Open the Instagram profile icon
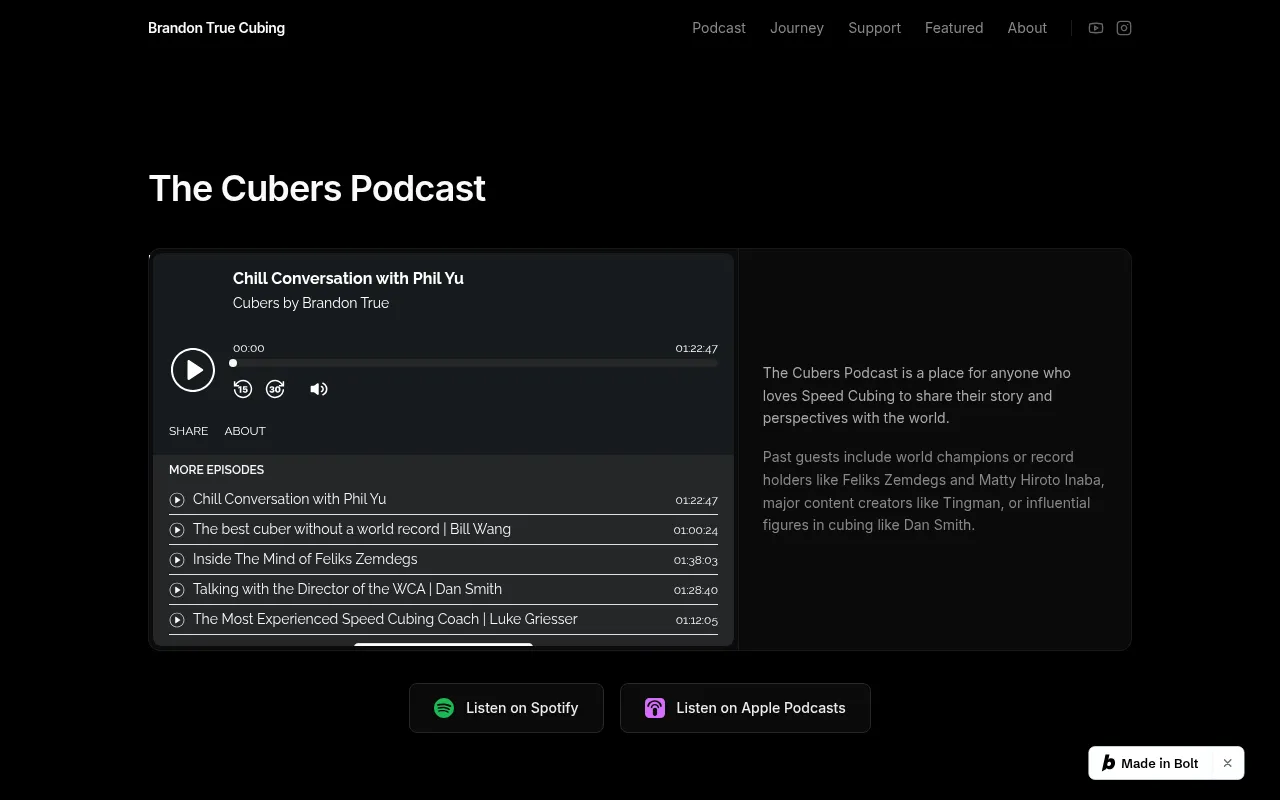 click(x=1124, y=28)
